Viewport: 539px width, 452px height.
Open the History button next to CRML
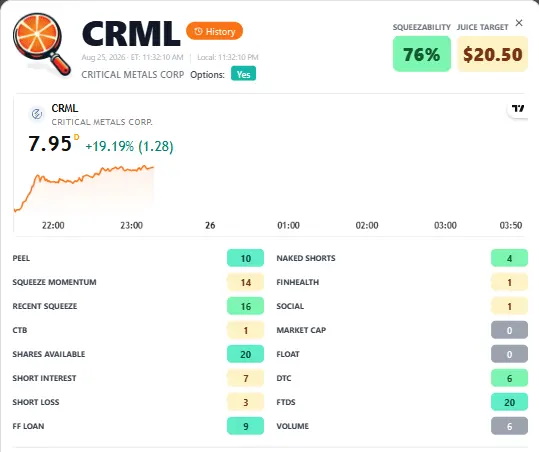click(x=214, y=31)
